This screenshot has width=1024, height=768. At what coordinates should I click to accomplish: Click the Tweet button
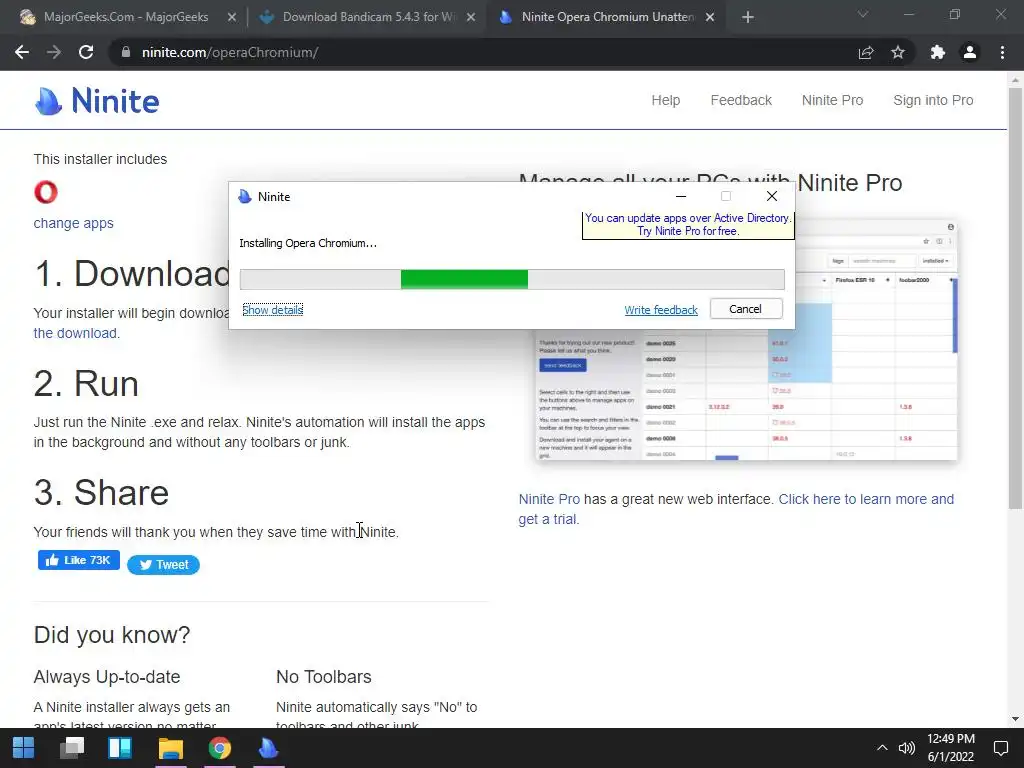click(163, 565)
